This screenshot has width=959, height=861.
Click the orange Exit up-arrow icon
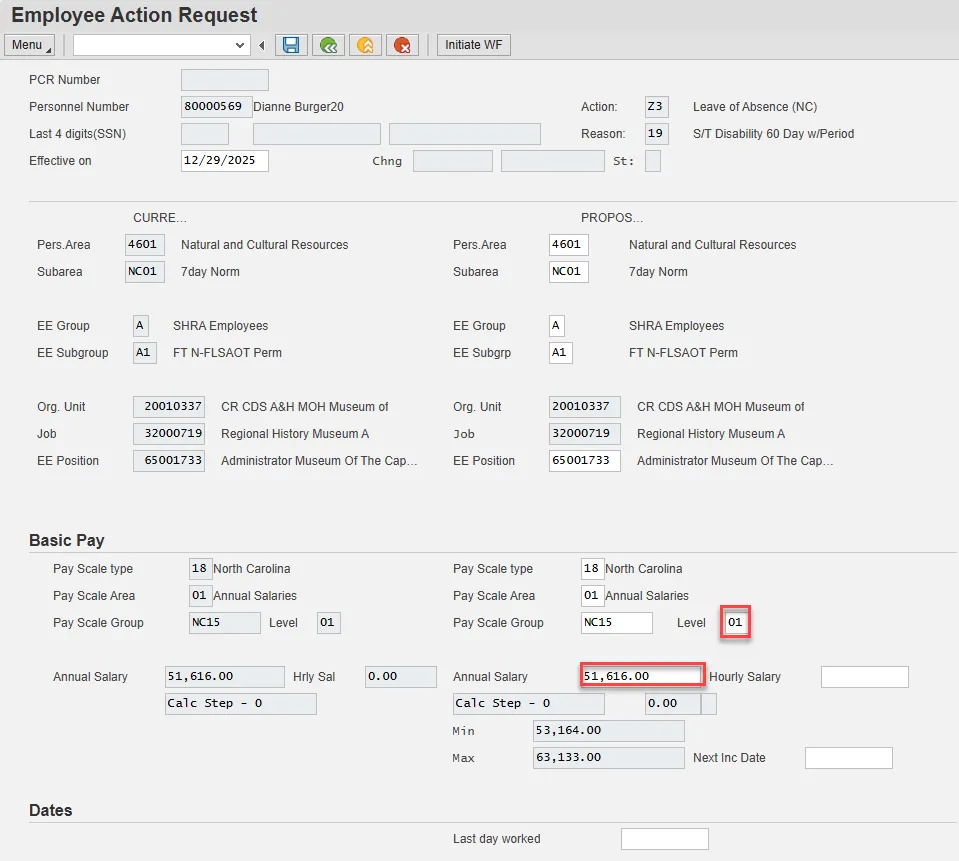click(x=365, y=45)
